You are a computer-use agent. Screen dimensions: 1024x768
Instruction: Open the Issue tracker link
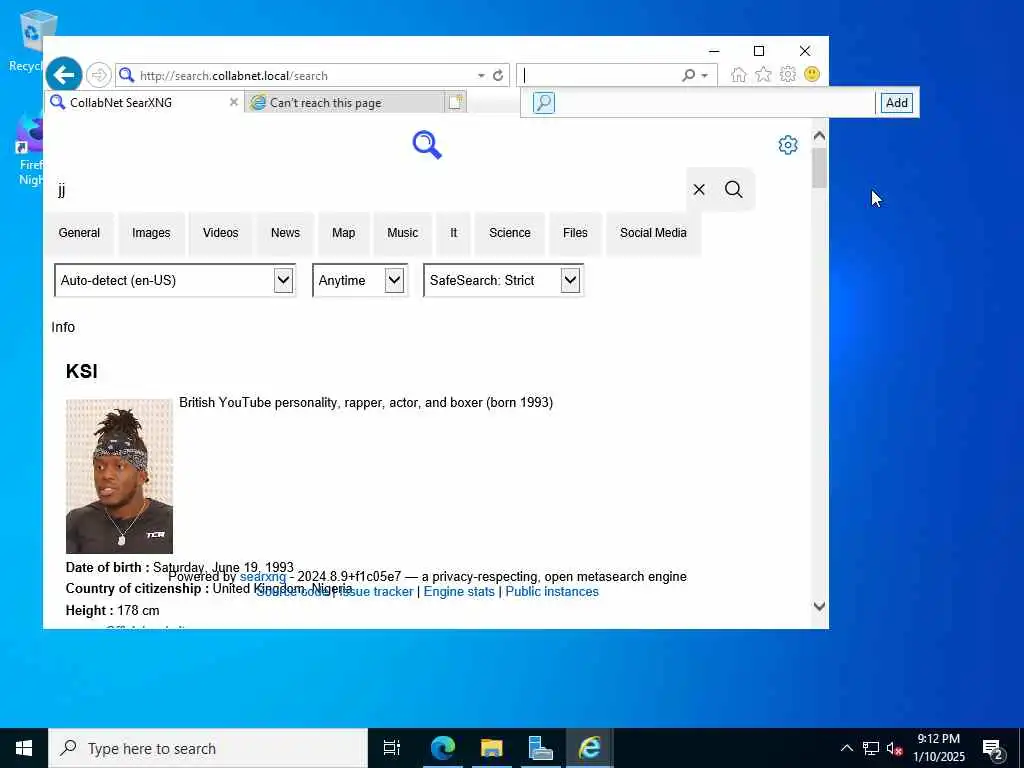(375, 592)
